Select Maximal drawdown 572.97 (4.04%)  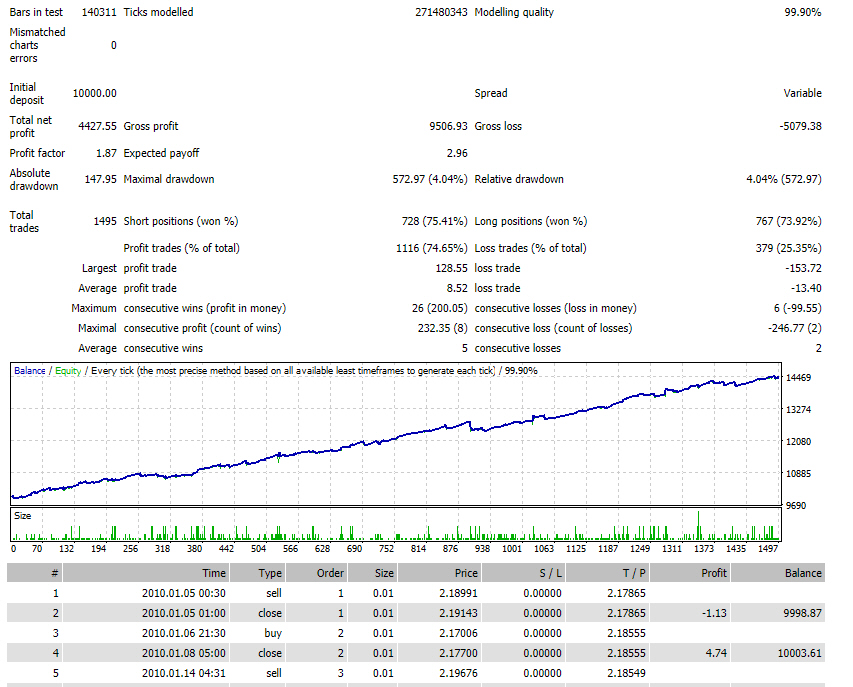(x=430, y=179)
